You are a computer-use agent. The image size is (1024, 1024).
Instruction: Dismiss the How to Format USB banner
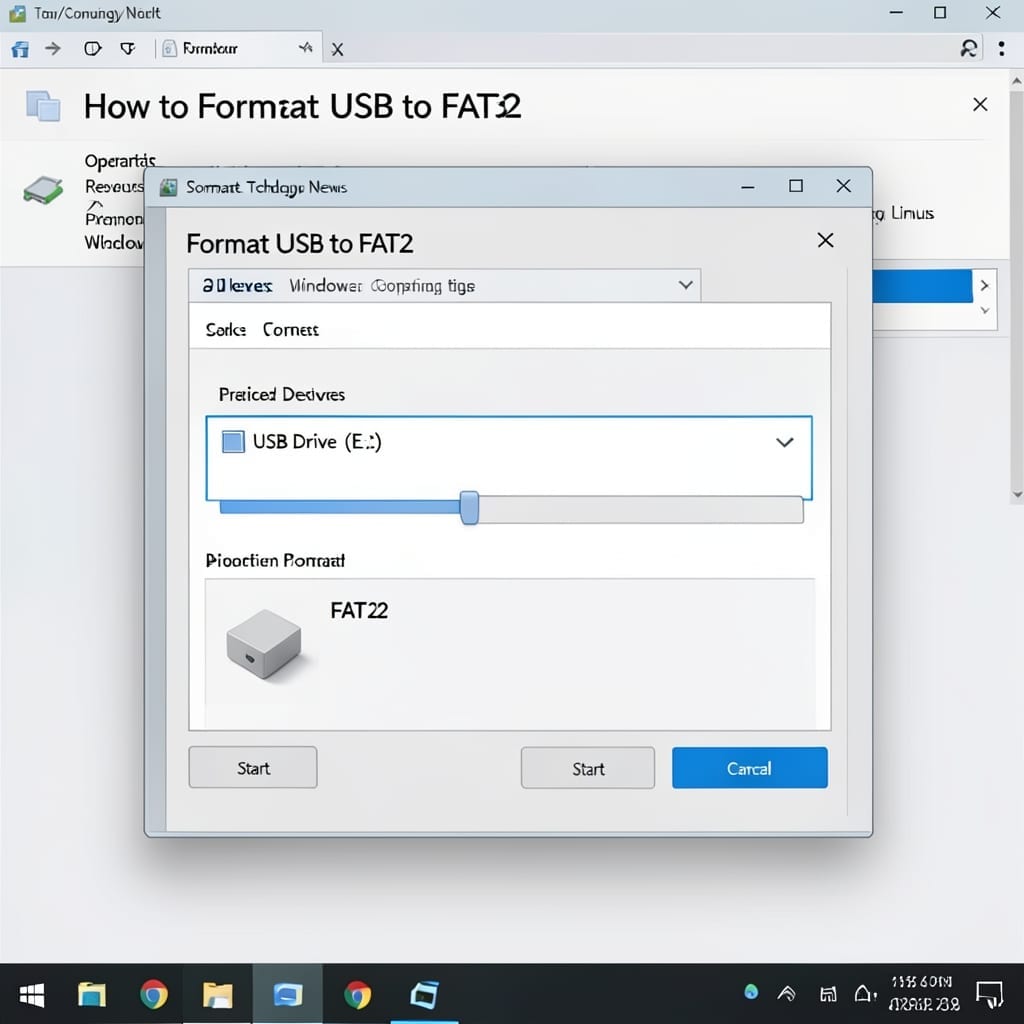pyautogui.click(x=980, y=104)
